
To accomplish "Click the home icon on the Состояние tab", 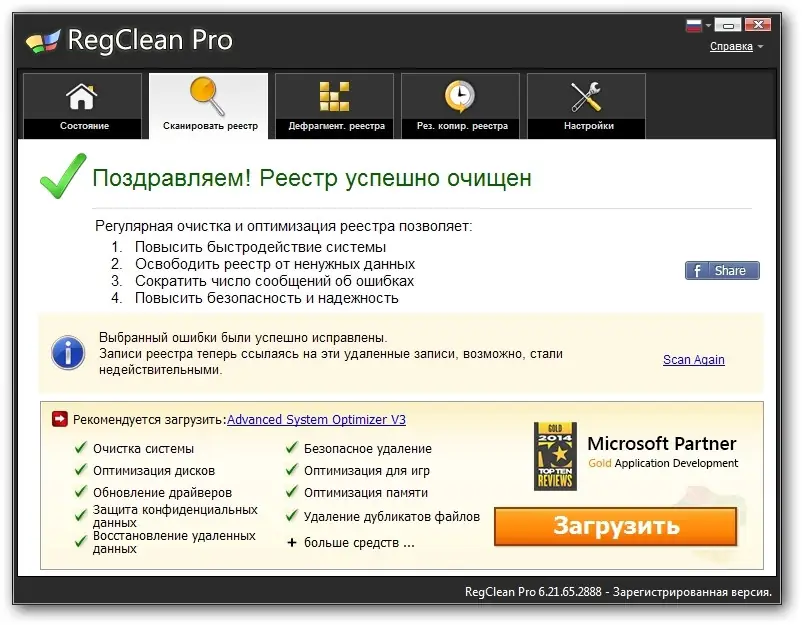I will coord(81,97).
